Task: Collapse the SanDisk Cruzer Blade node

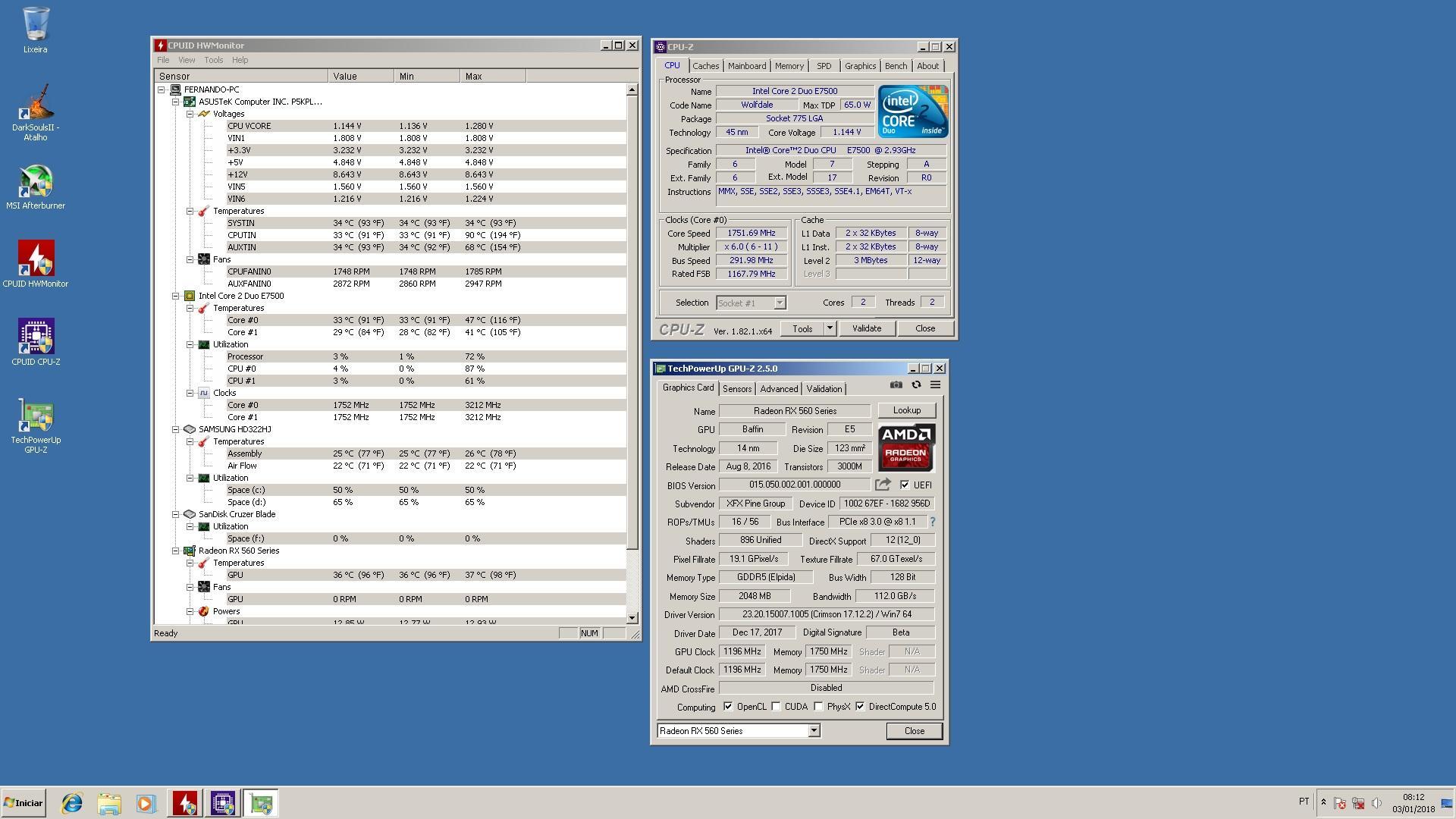Action: pyautogui.click(x=175, y=514)
